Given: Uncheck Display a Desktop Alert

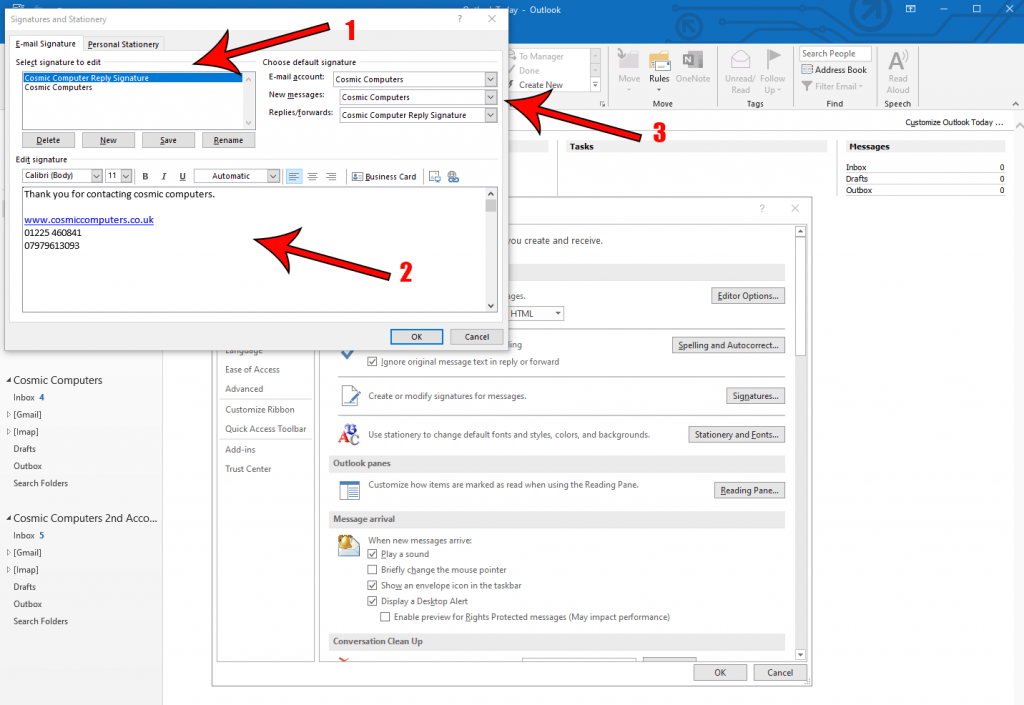Looking at the screenshot, I should tap(373, 601).
